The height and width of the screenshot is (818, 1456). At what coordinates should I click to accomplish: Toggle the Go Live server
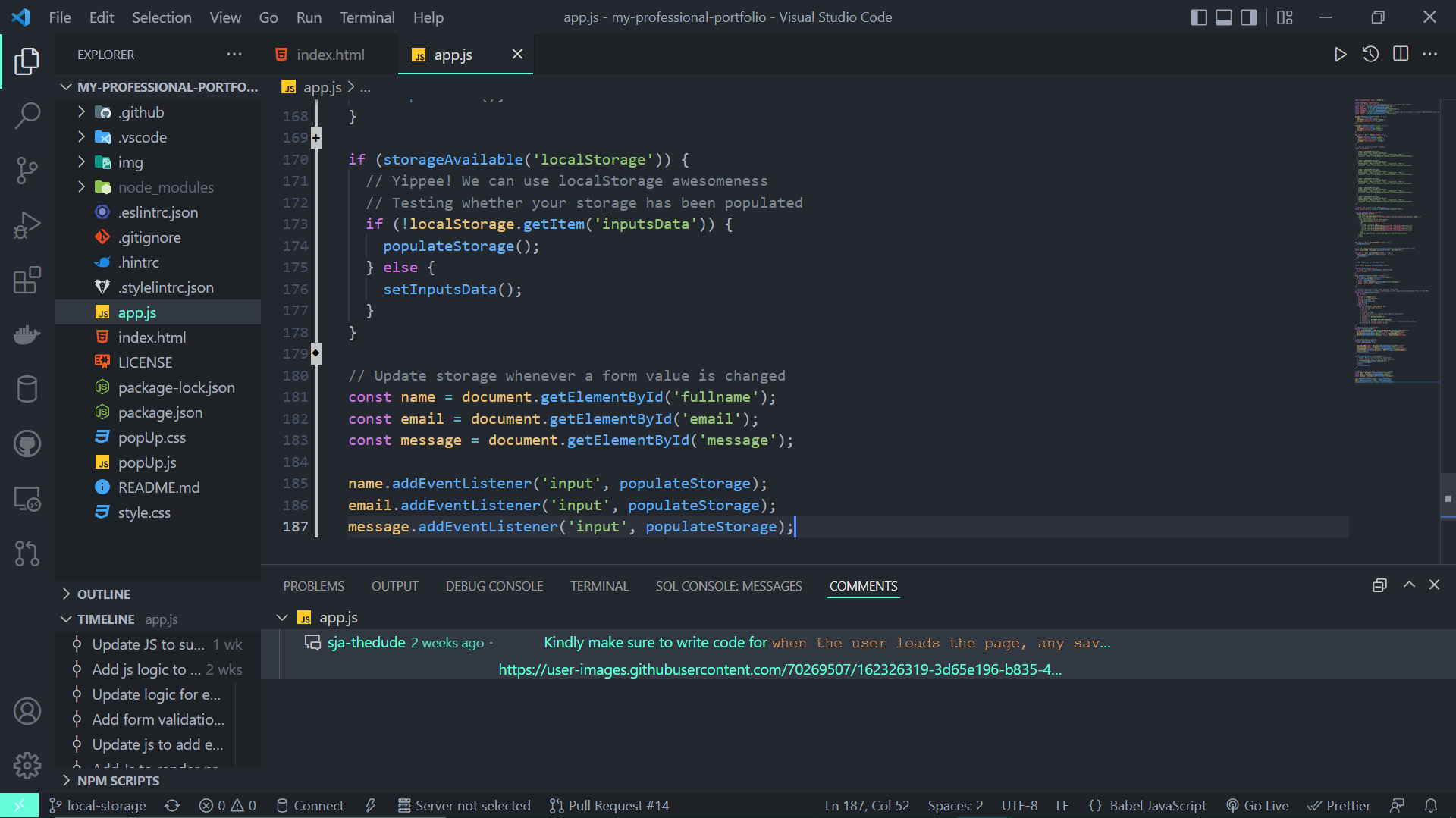pyautogui.click(x=1257, y=805)
